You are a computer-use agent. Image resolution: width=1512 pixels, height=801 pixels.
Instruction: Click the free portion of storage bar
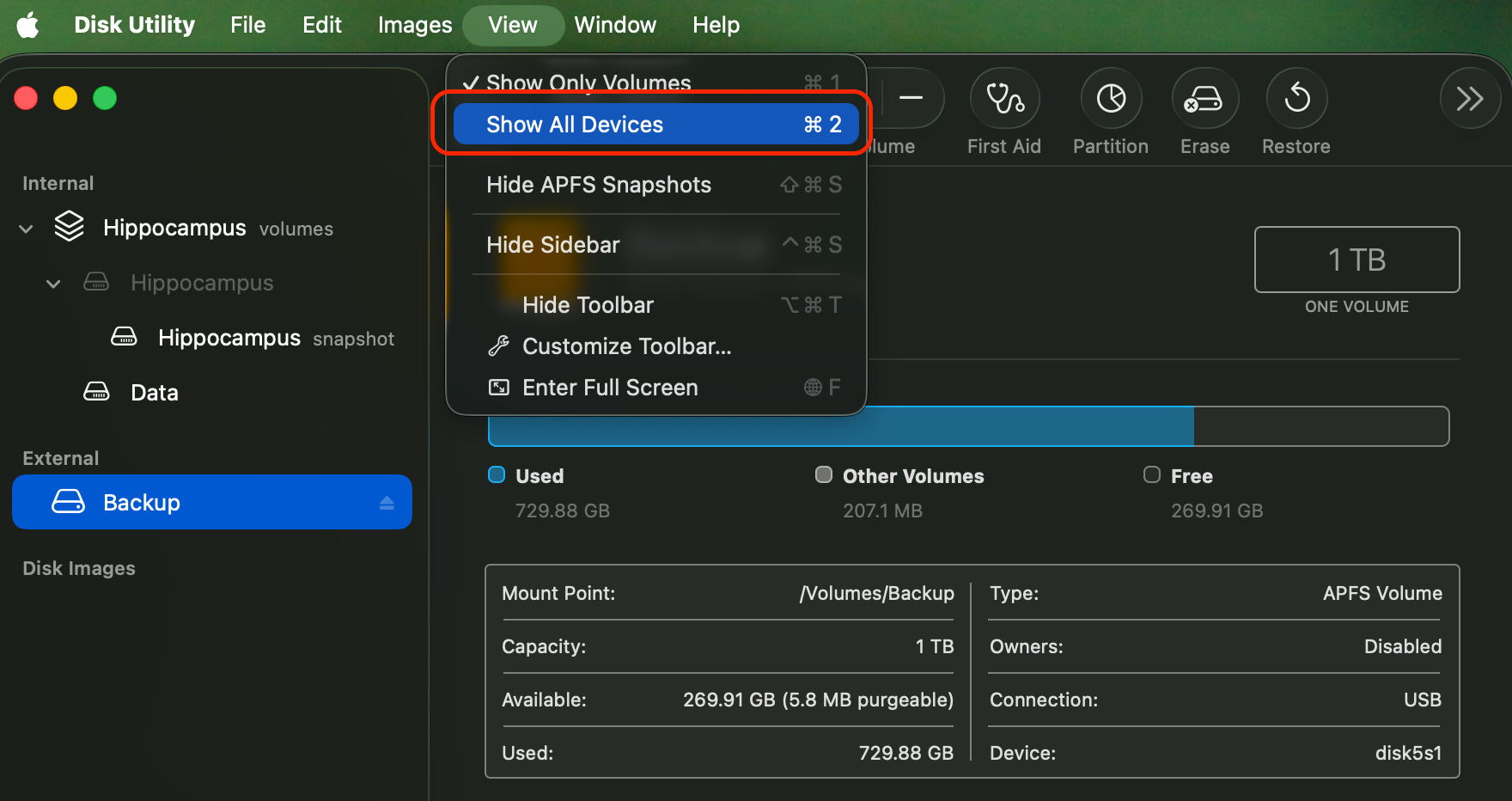coord(1321,426)
